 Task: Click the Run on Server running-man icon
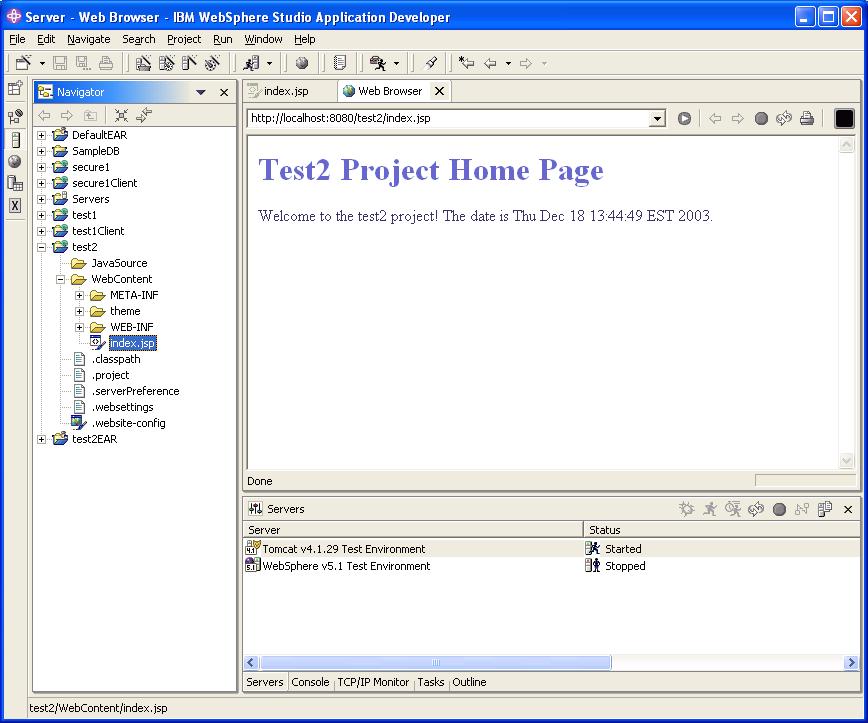(x=251, y=63)
